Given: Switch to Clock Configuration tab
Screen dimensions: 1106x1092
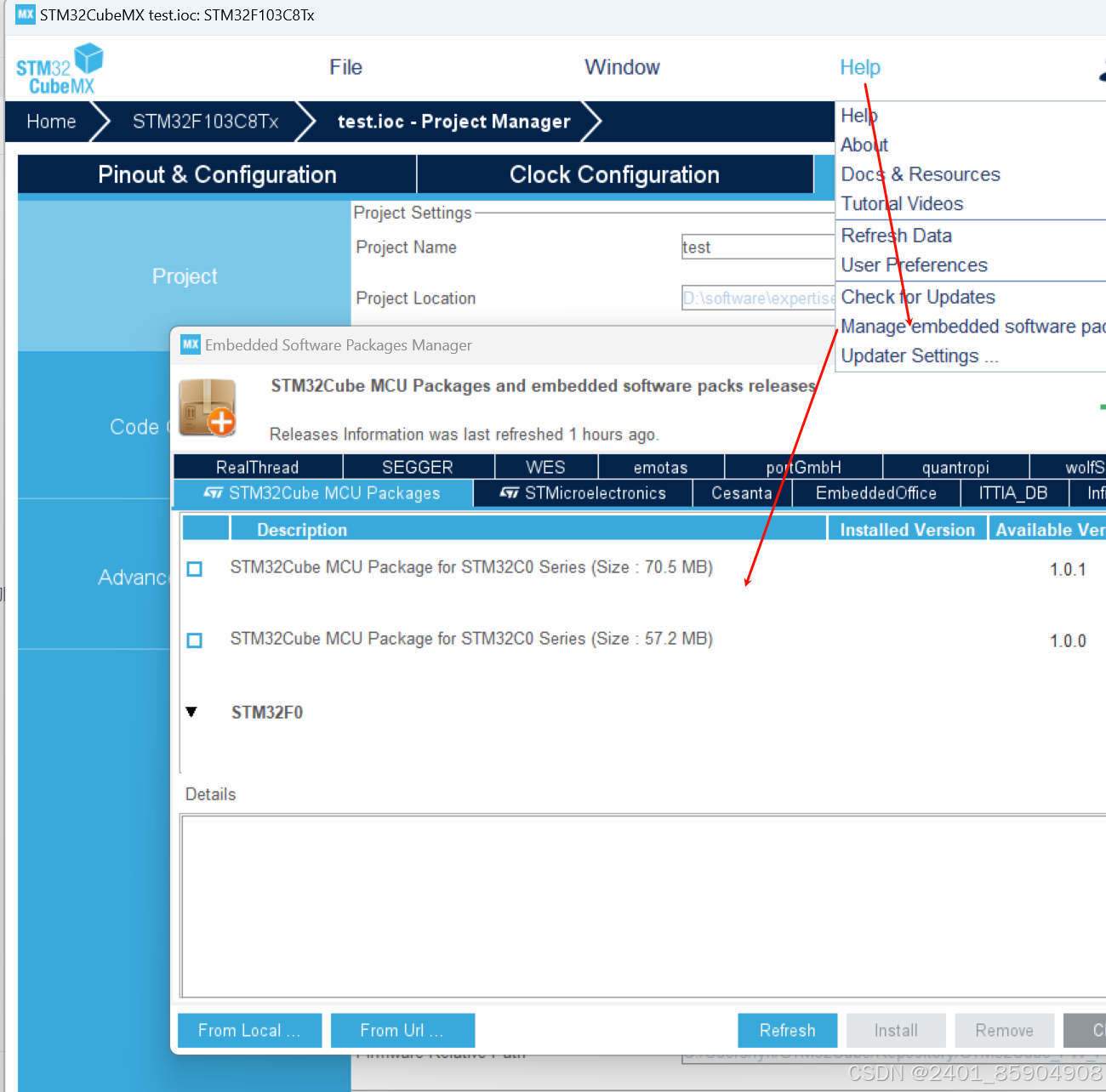Looking at the screenshot, I should point(614,174).
